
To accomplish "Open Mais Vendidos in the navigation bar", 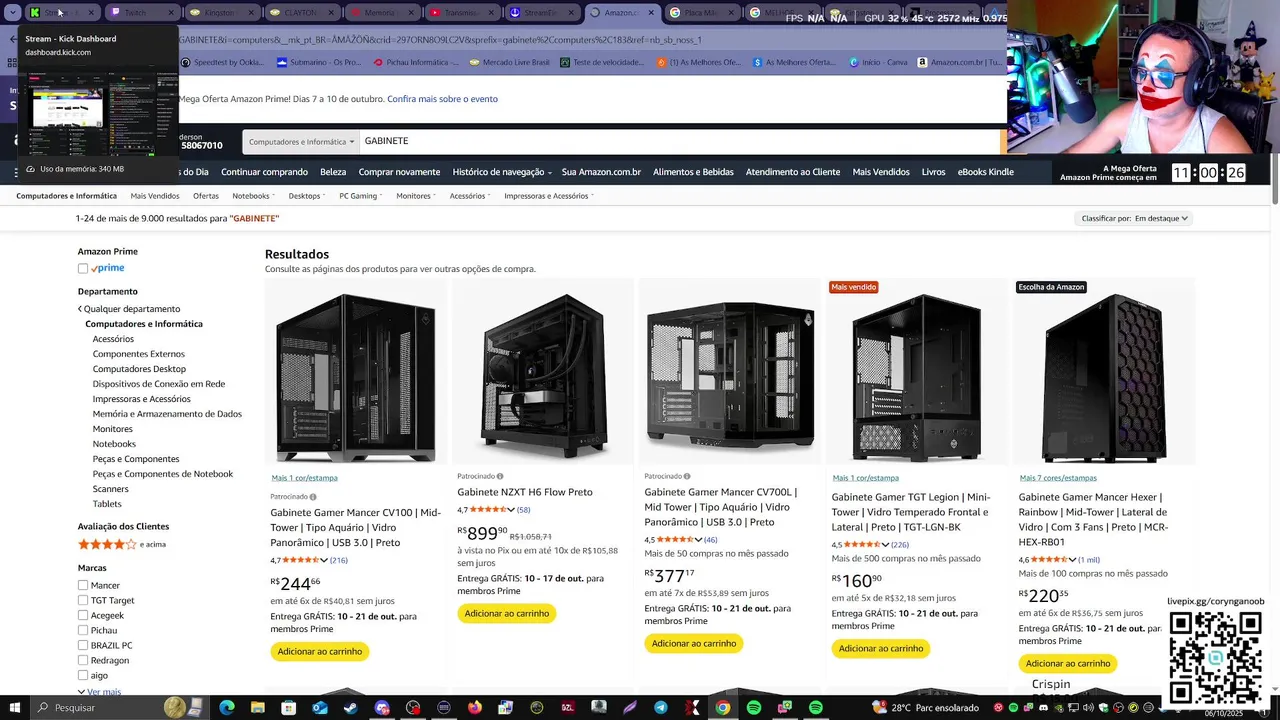I will (881, 172).
